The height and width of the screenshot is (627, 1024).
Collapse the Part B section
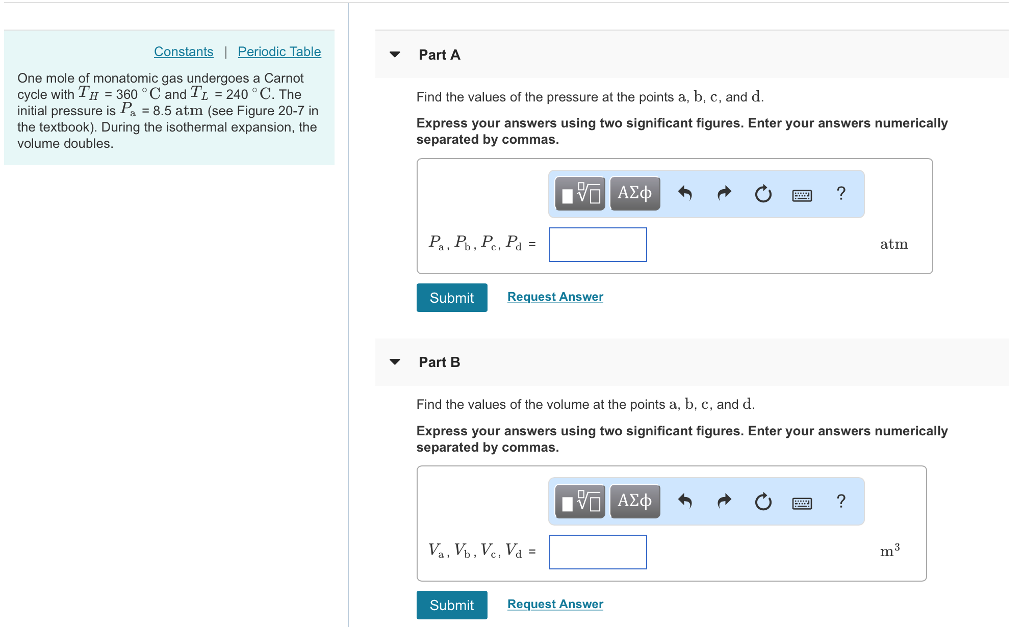coord(394,362)
